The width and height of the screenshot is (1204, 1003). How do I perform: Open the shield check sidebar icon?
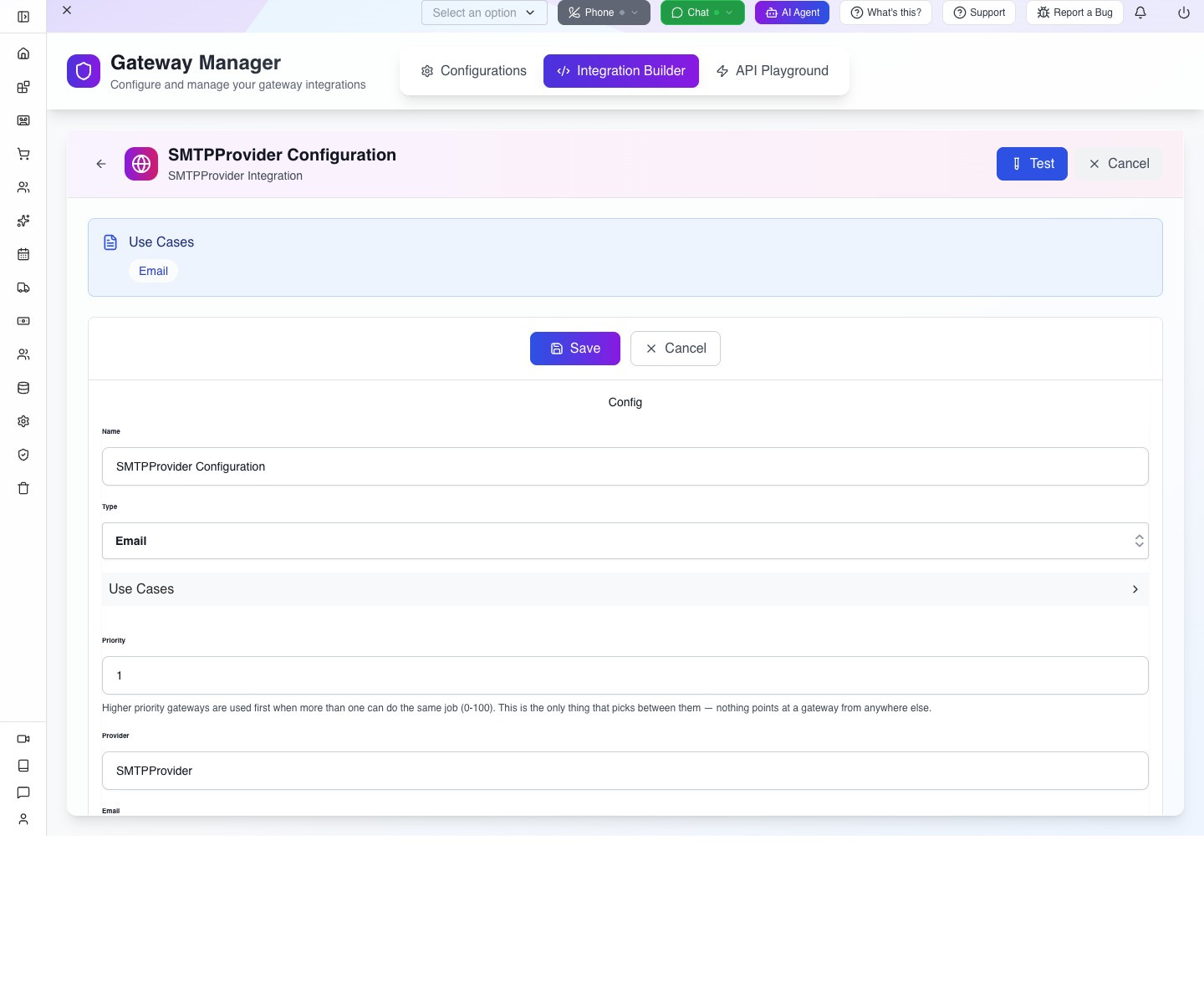tap(23, 455)
